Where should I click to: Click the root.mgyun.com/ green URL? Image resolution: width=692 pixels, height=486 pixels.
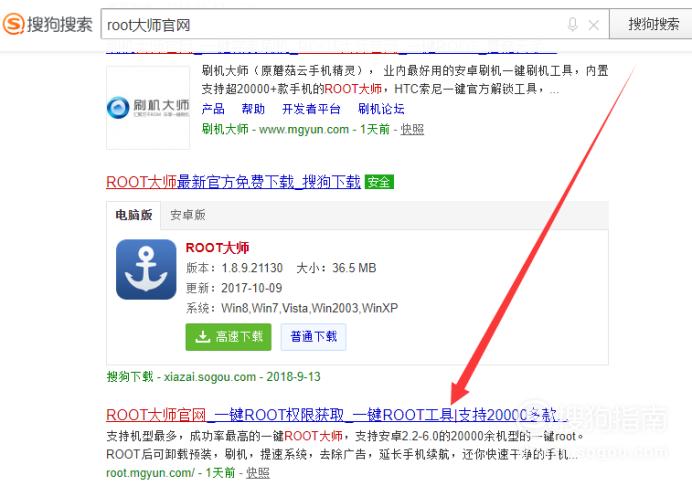tap(150, 473)
